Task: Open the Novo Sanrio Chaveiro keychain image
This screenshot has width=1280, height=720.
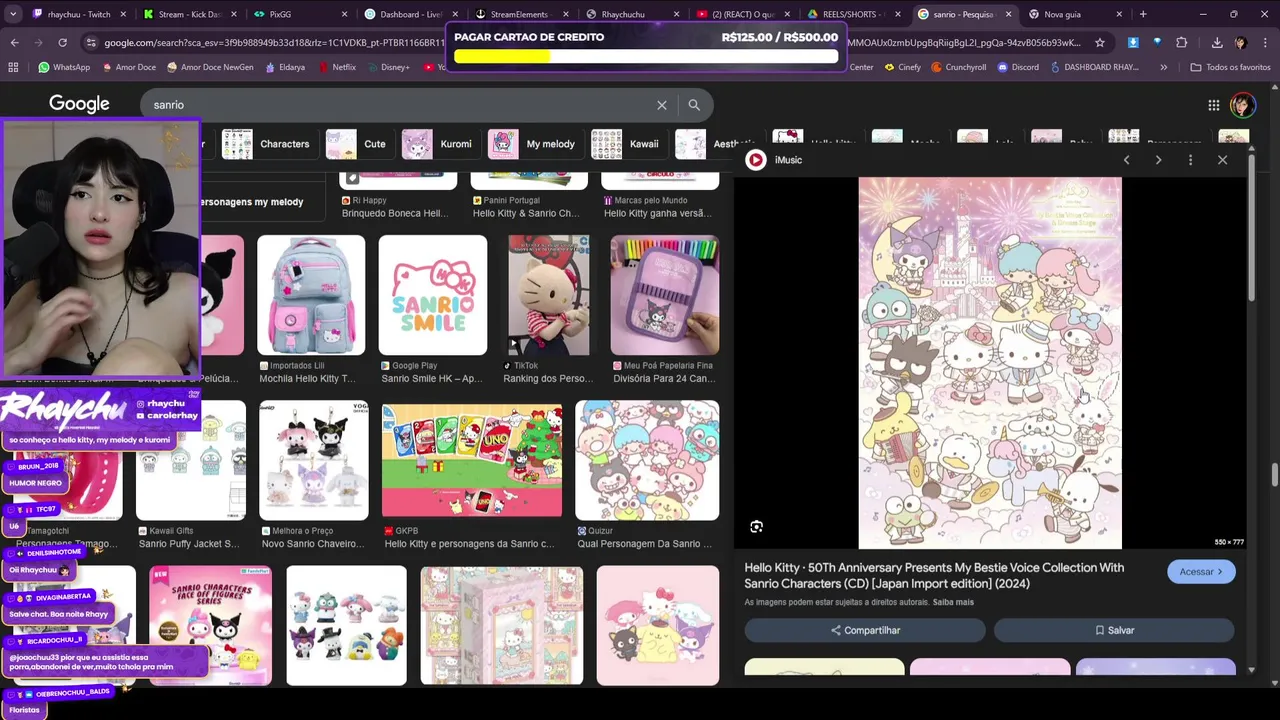Action: click(314, 460)
